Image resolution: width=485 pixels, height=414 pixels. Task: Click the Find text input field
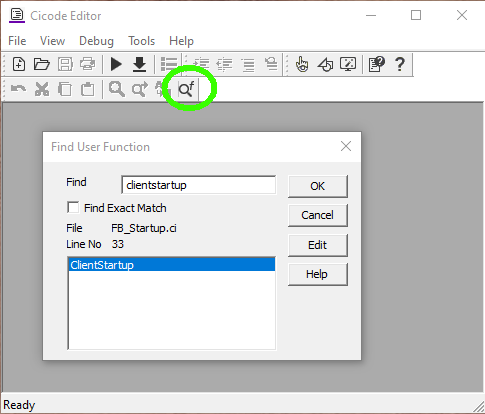pyautogui.click(x=199, y=185)
